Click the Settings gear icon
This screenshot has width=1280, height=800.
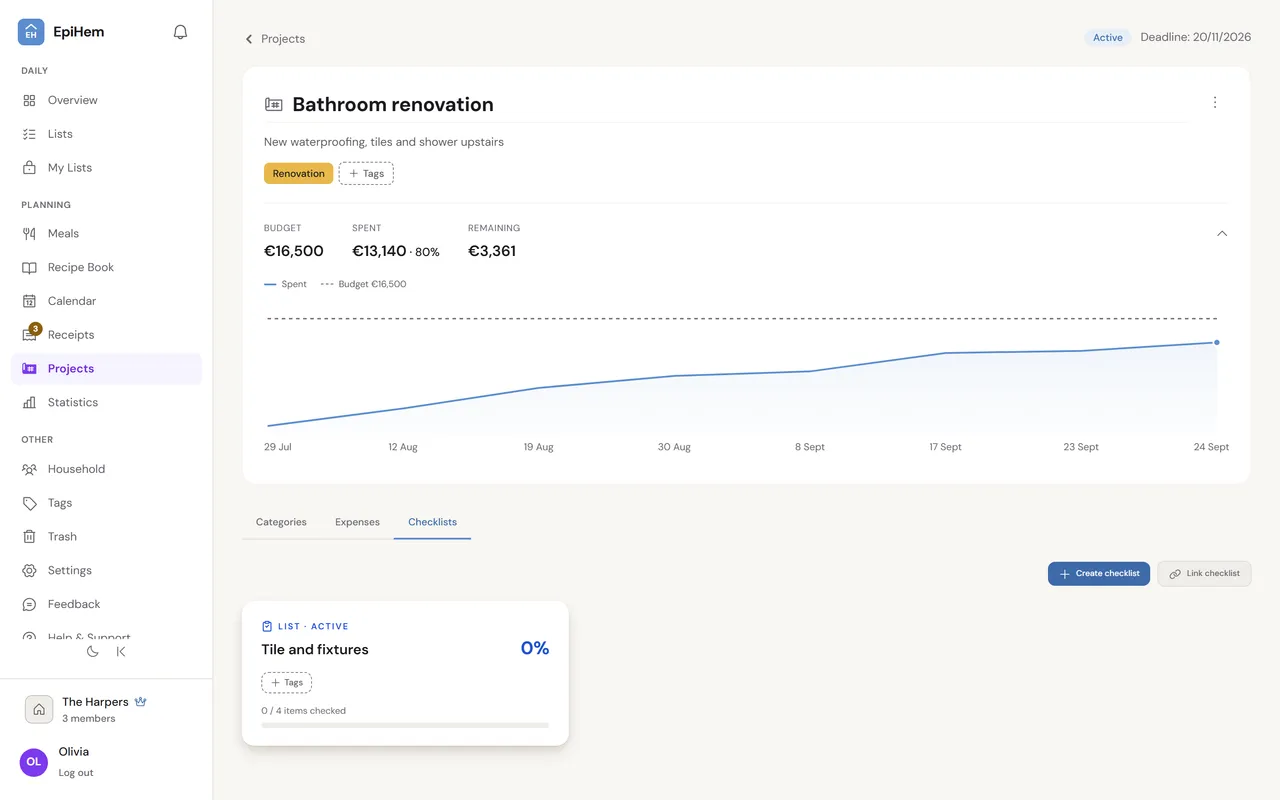(x=29, y=571)
